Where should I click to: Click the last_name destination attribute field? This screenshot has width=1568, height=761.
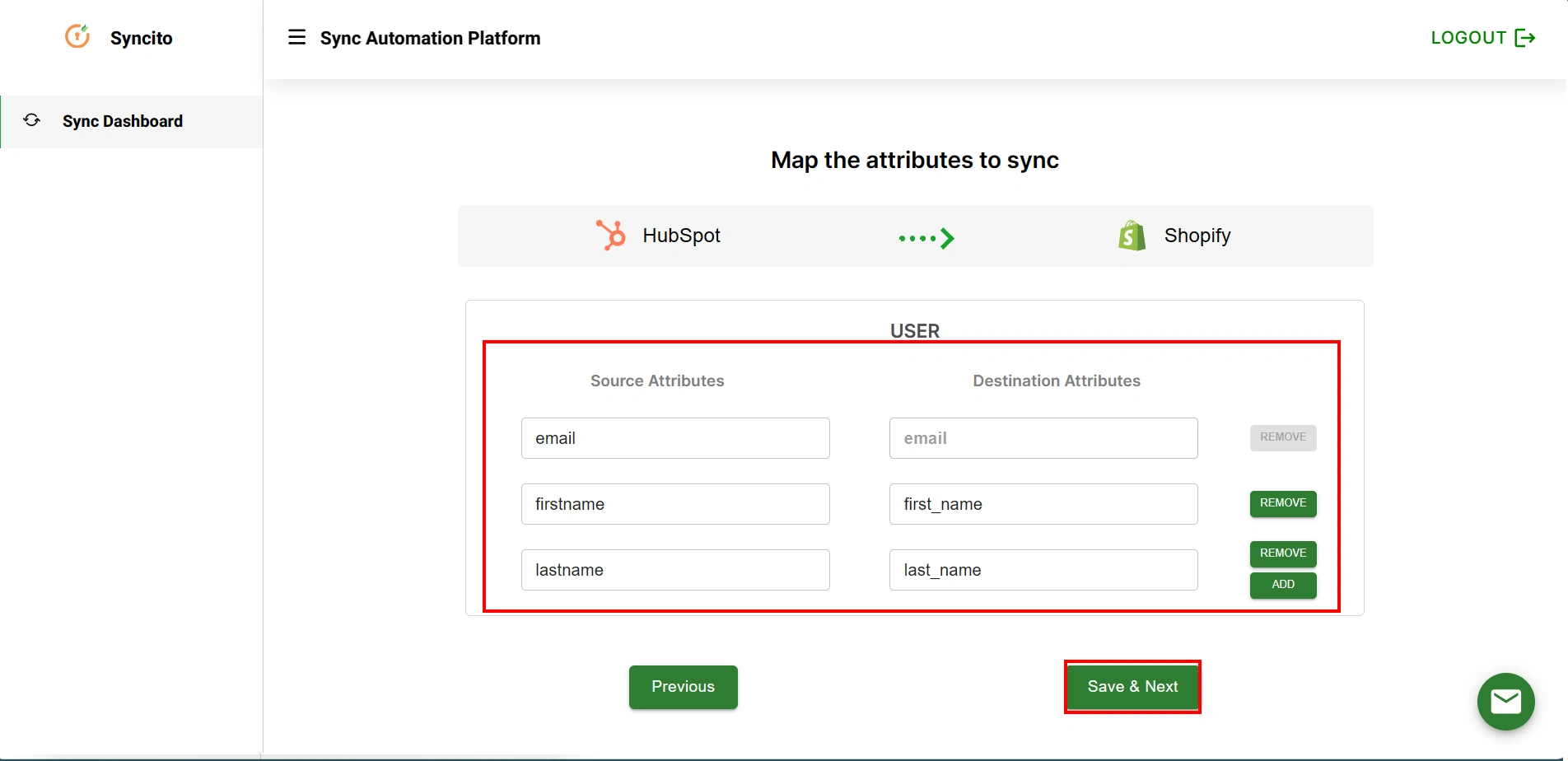[x=1043, y=569]
